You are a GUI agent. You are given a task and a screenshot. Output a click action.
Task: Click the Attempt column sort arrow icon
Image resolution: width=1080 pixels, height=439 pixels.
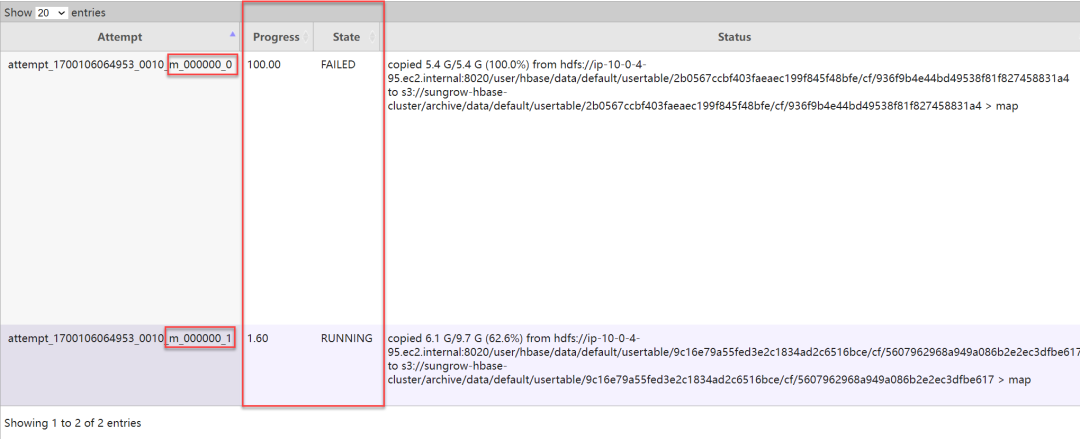point(232,34)
